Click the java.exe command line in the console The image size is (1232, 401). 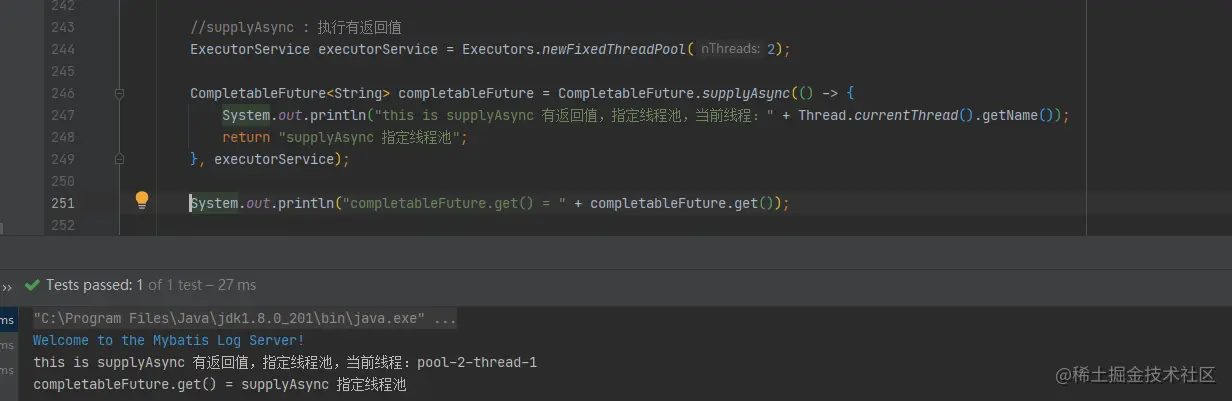(x=245, y=319)
